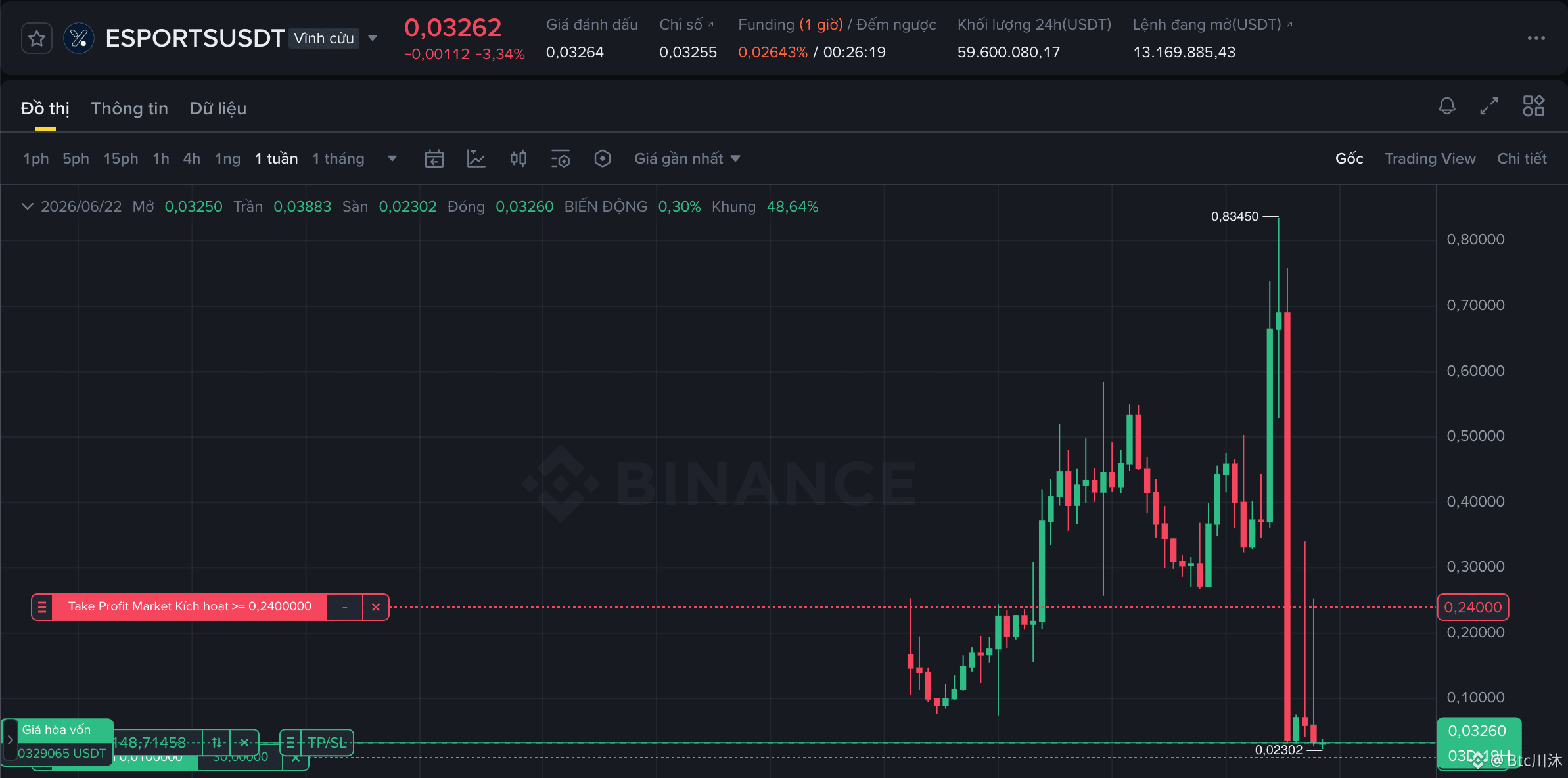This screenshot has width=1568, height=778.
Task: Open the technical indicators chart icon
Action: (x=476, y=158)
